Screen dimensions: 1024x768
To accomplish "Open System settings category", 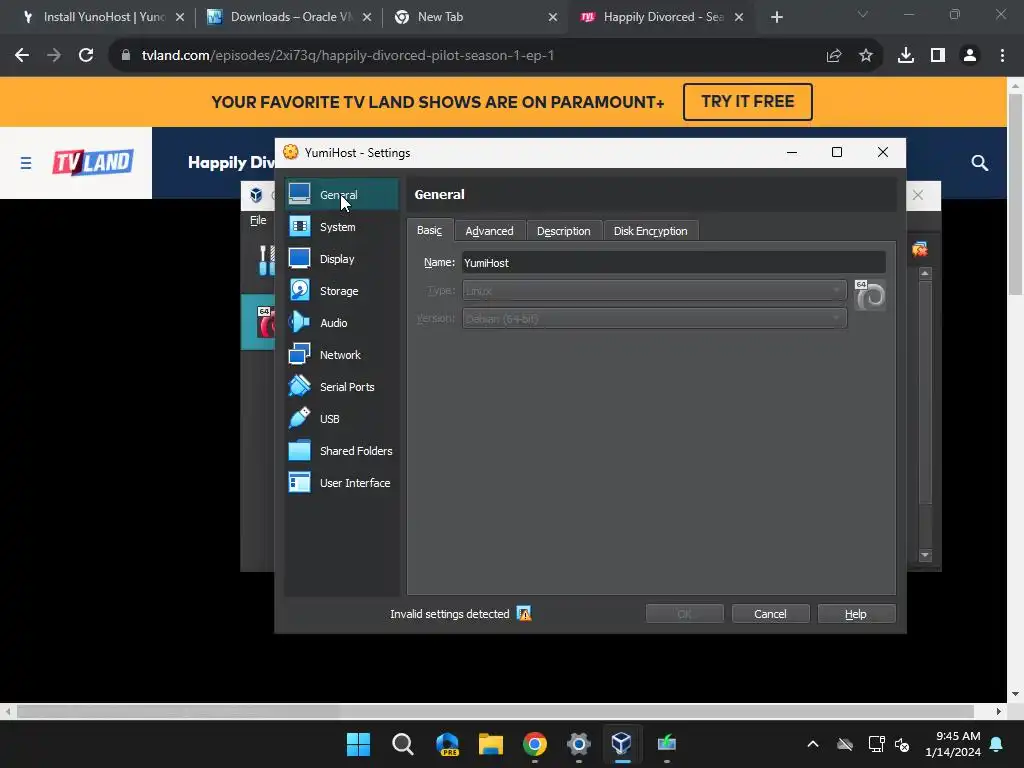I will click(x=342, y=227).
